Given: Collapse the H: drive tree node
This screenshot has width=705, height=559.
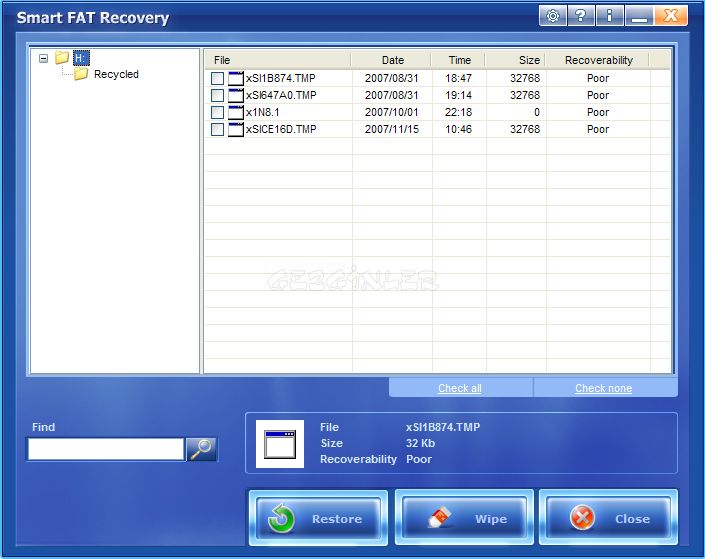Looking at the screenshot, I should point(43,58).
